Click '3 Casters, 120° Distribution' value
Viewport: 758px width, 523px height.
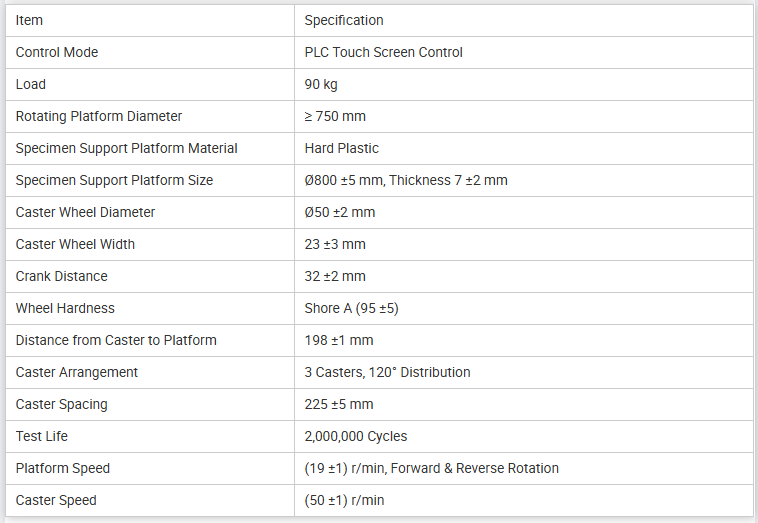pos(387,372)
